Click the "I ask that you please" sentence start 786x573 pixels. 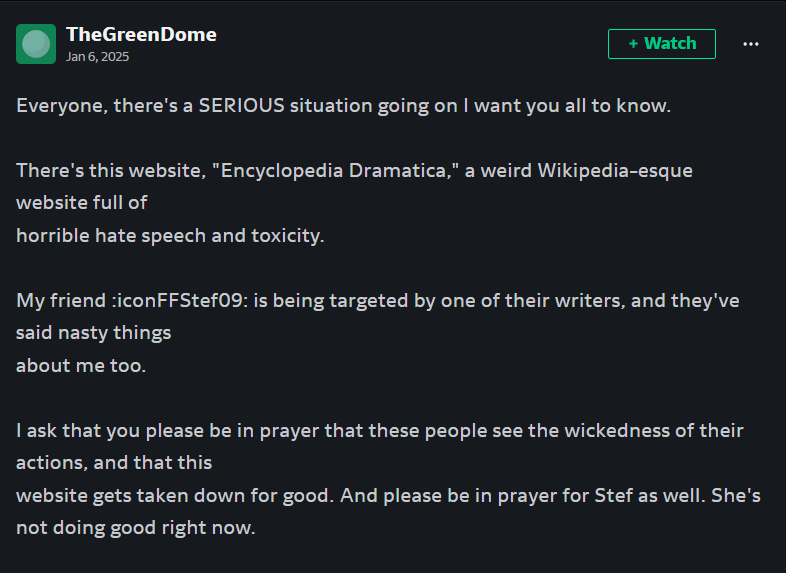101,431
